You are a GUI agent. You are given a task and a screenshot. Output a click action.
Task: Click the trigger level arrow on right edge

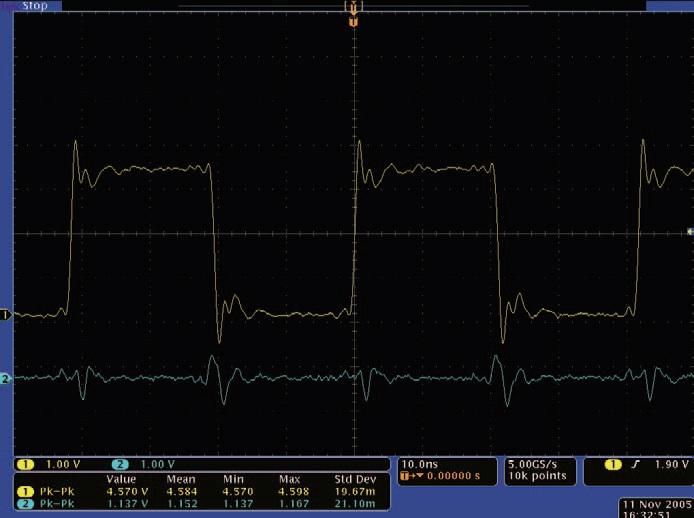689,232
